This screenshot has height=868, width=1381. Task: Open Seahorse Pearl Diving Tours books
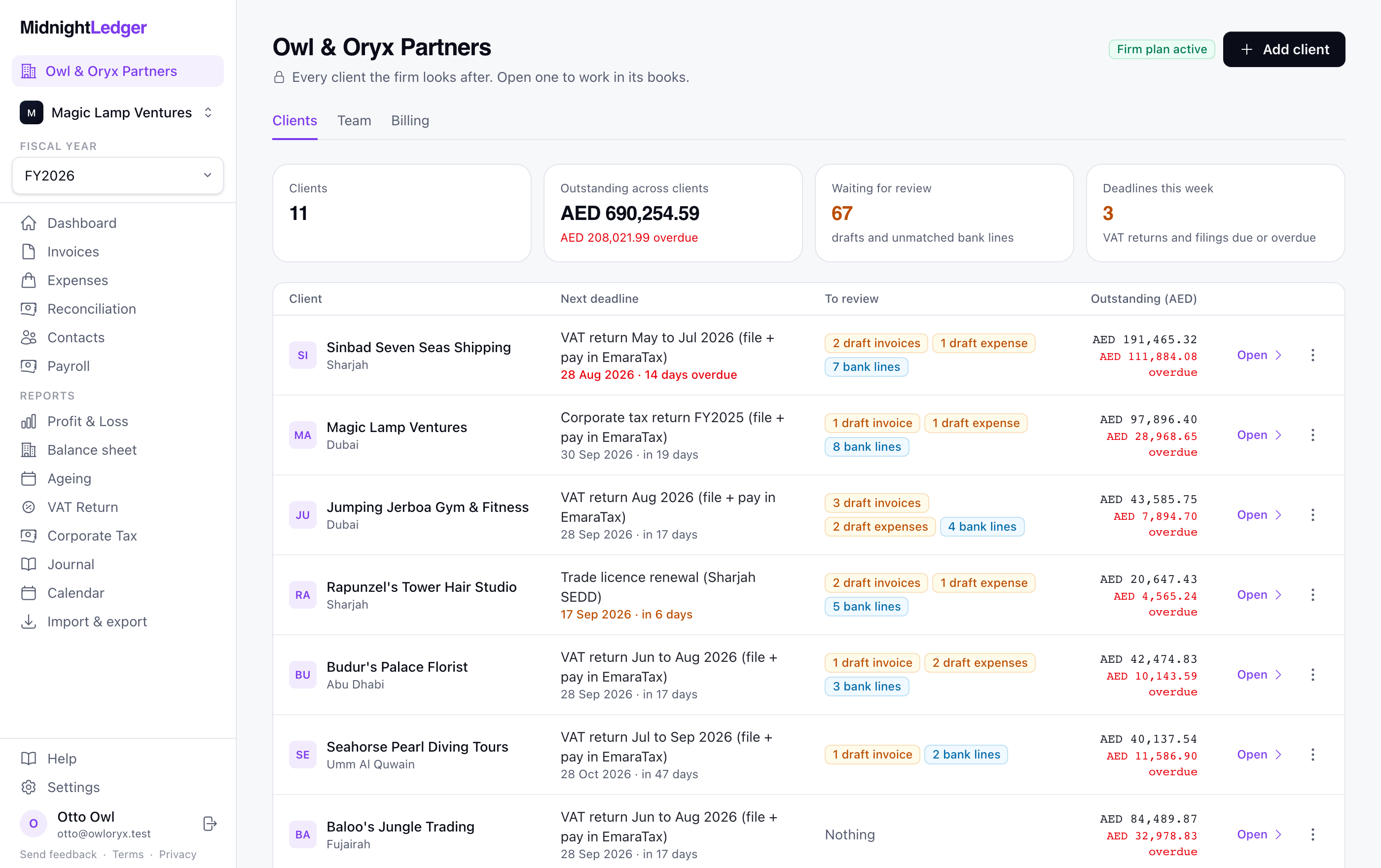click(x=1258, y=755)
